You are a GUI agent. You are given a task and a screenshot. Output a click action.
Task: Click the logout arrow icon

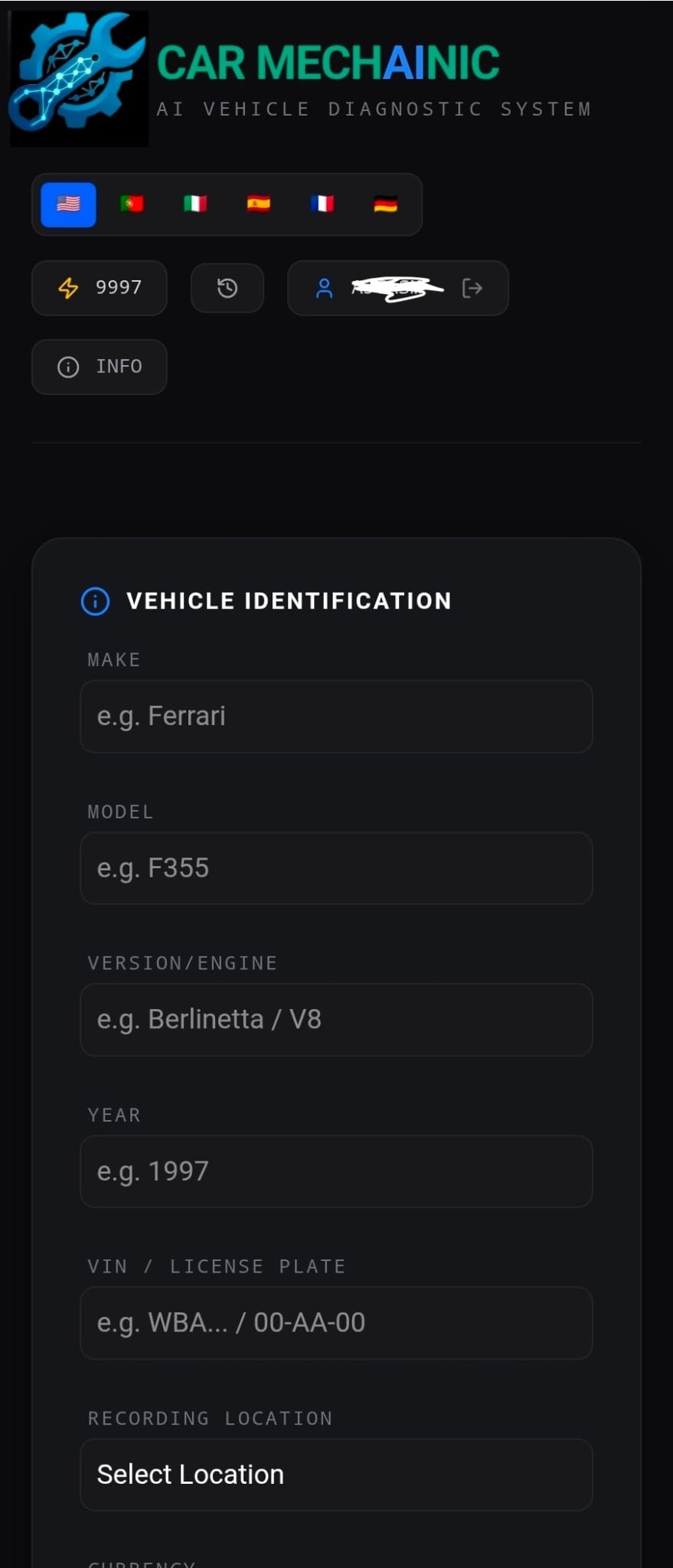[473, 288]
